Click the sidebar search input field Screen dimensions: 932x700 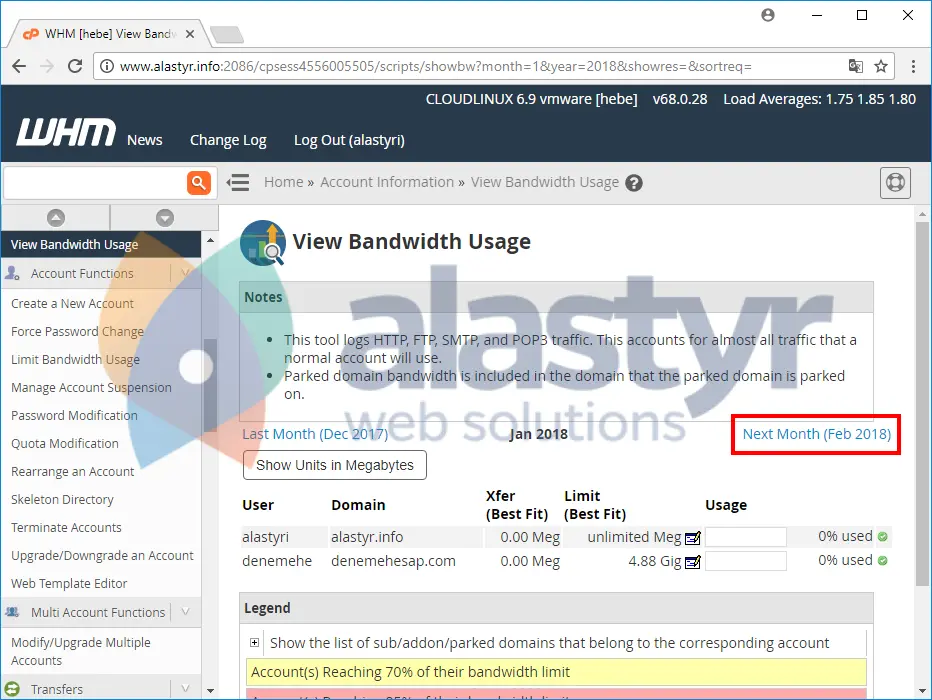coord(95,182)
